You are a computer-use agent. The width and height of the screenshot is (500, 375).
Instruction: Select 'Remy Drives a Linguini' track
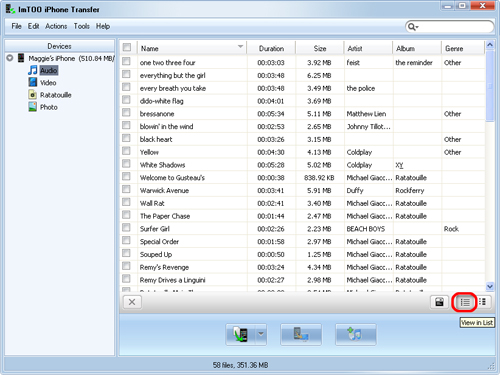click(172, 280)
